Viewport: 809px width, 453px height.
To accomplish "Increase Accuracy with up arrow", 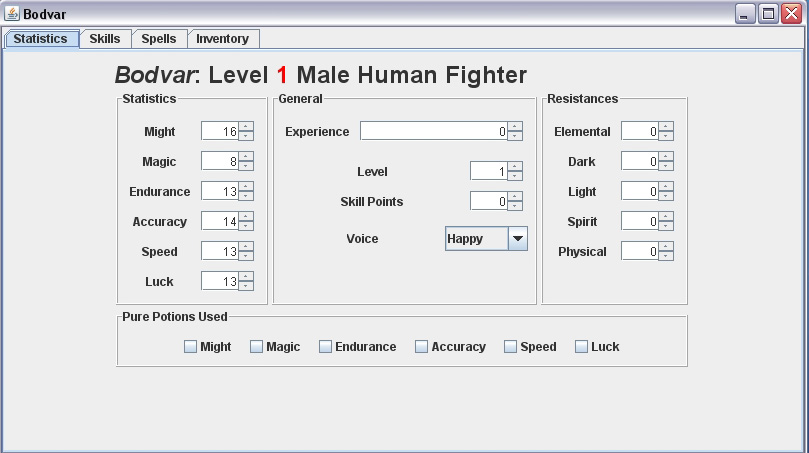I will [x=246, y=216].
